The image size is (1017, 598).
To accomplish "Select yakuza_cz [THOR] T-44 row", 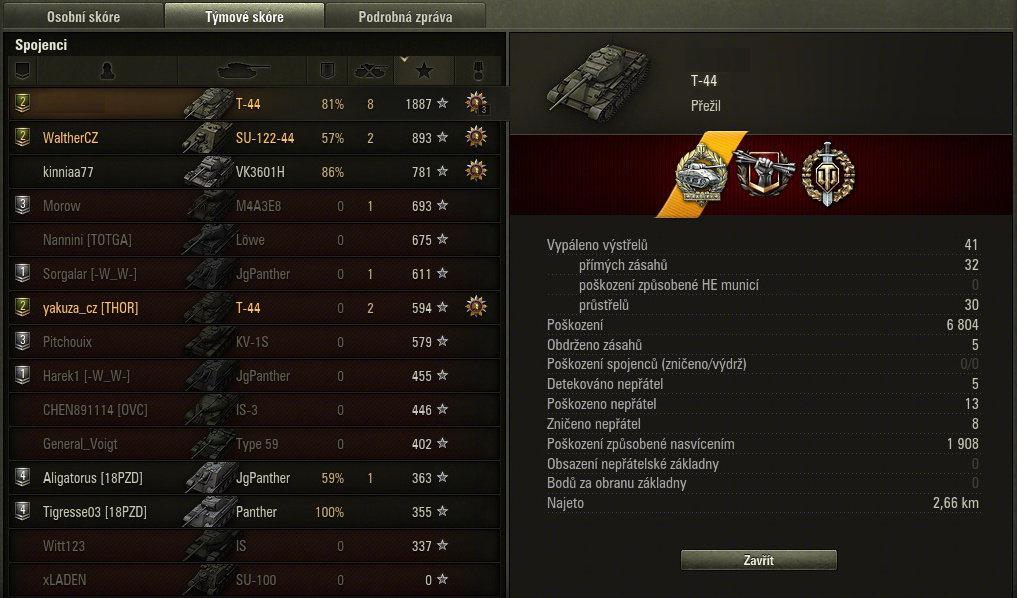I will [x=254, y=307].
